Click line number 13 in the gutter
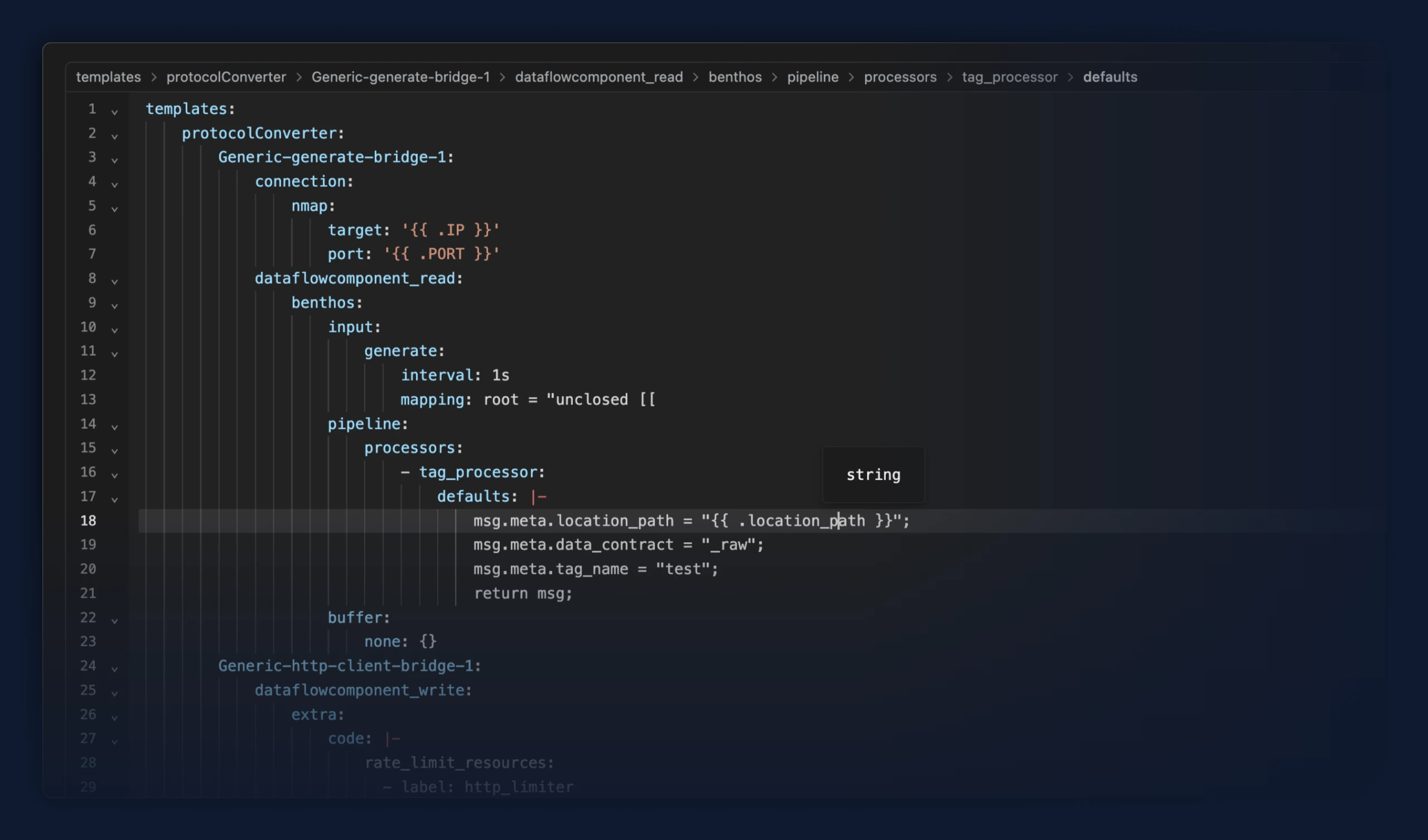This screenshot has width=1428, height=840. pos(88,399)
